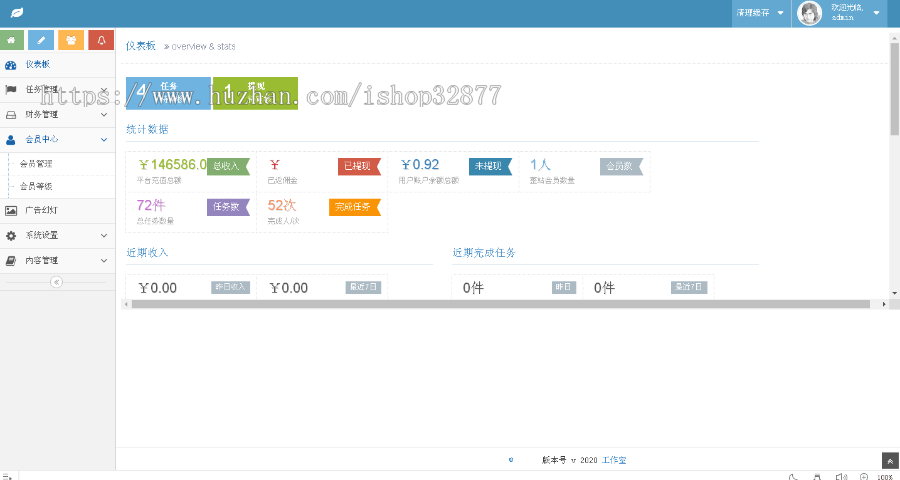This screenshot has height=480, width=900.
Task: Click the vertical scrollbar thumb
Action: 895,87
